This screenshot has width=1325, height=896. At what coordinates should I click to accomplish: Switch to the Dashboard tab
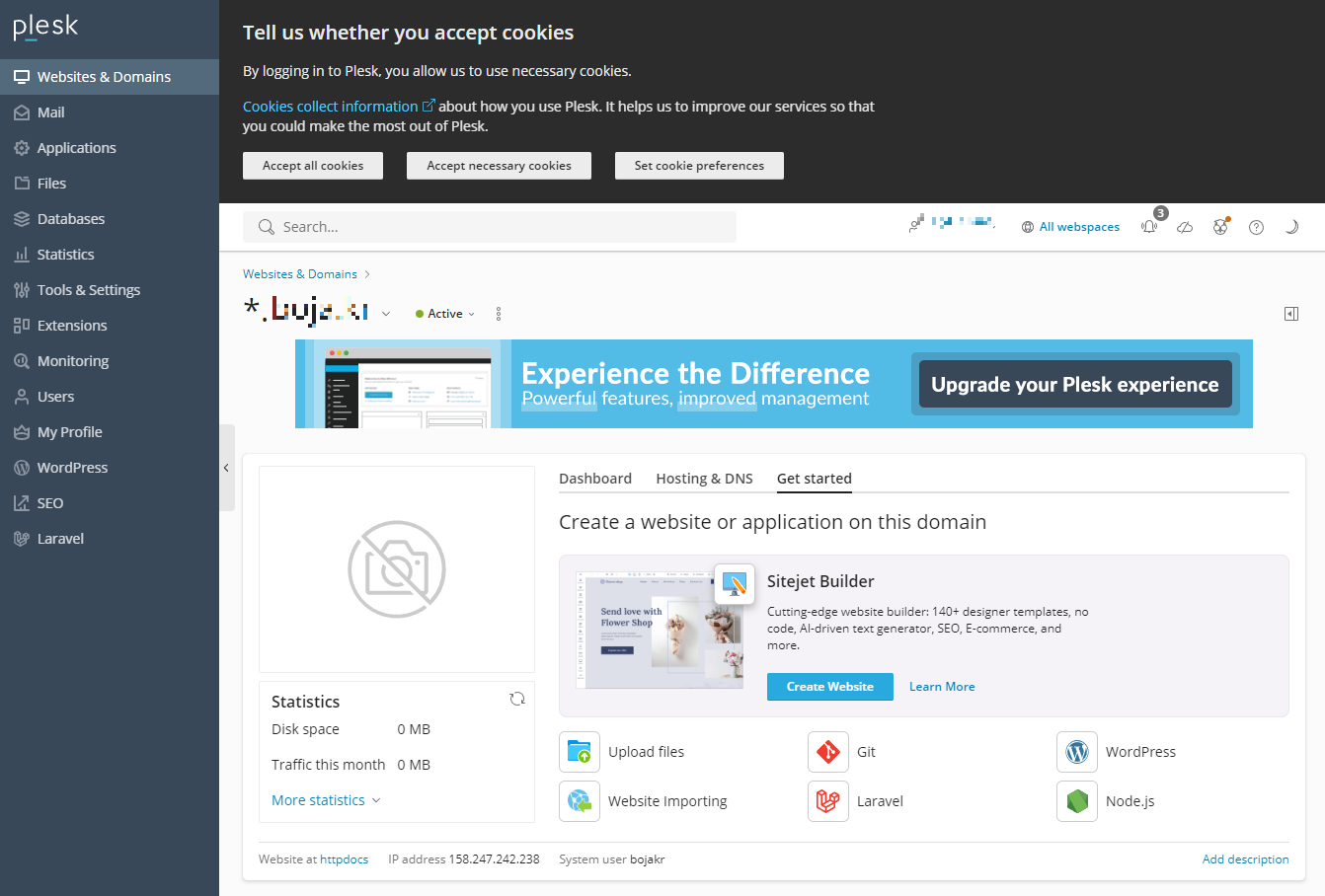595,479
